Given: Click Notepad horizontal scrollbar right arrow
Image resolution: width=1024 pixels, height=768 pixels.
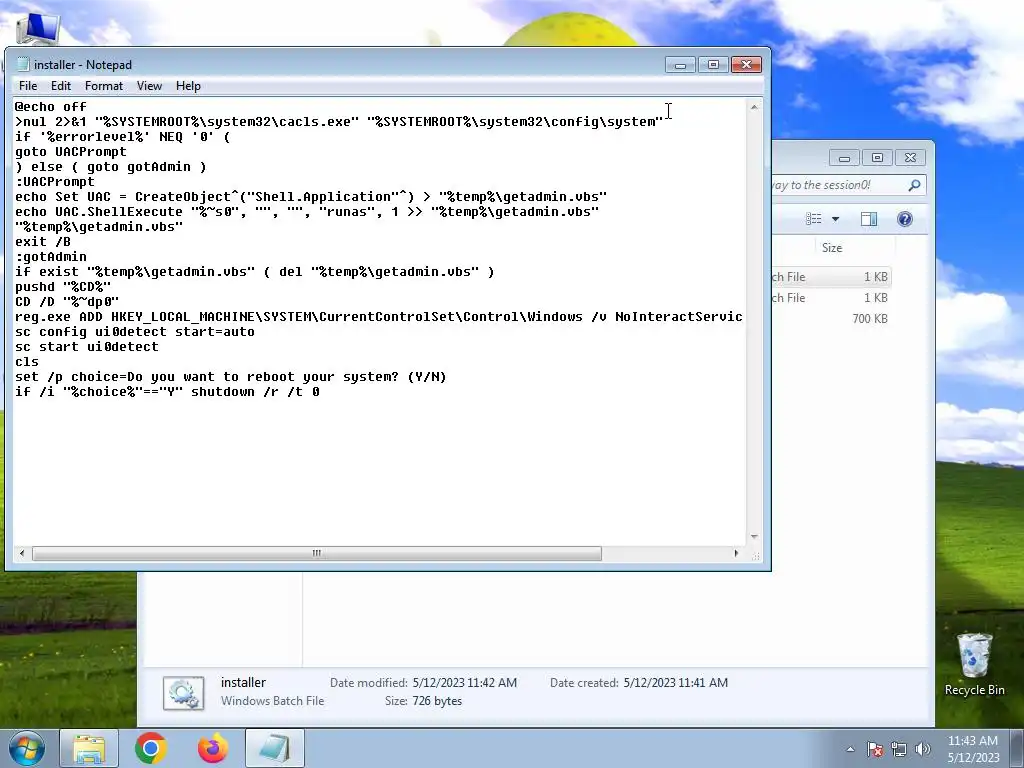Looking at the screenshot, I should [x=737, y=553].
